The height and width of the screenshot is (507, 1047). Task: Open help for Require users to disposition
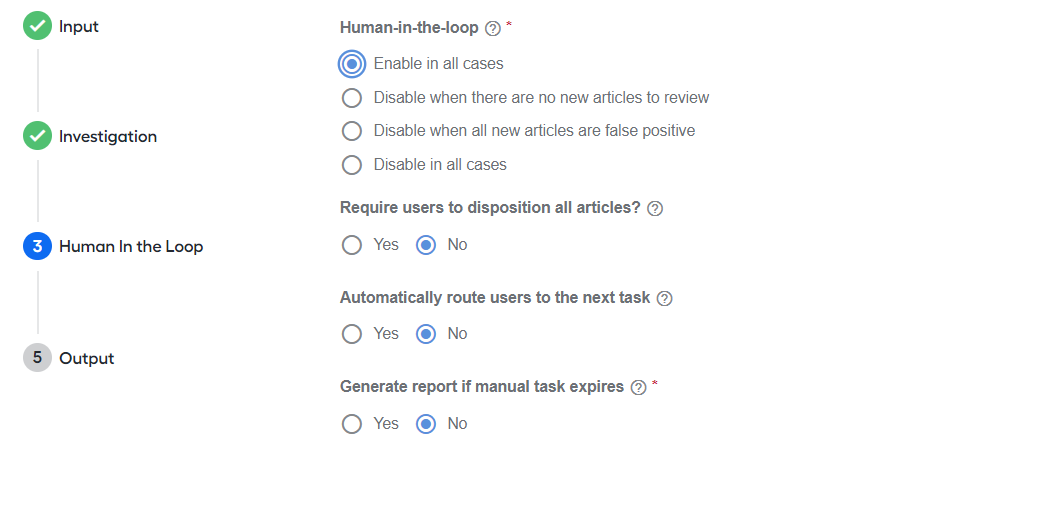655,208
